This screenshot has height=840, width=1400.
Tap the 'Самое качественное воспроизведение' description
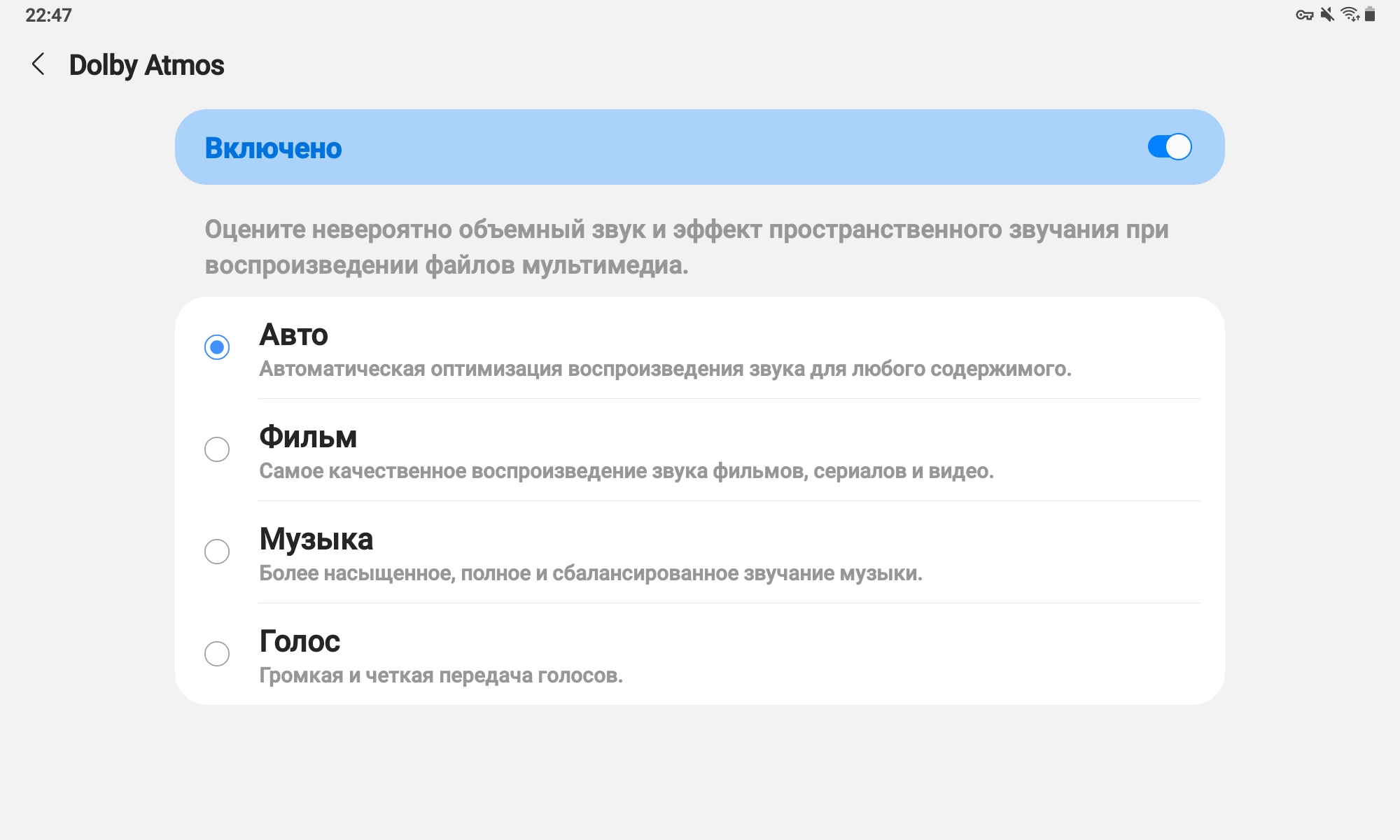point(626,471)
